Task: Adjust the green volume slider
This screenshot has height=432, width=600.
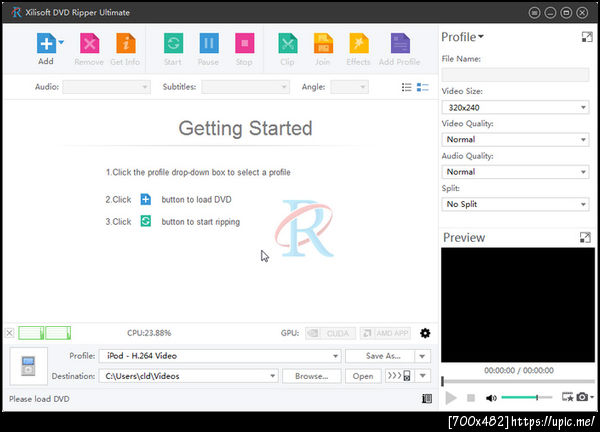Action: tap(527, 398)
